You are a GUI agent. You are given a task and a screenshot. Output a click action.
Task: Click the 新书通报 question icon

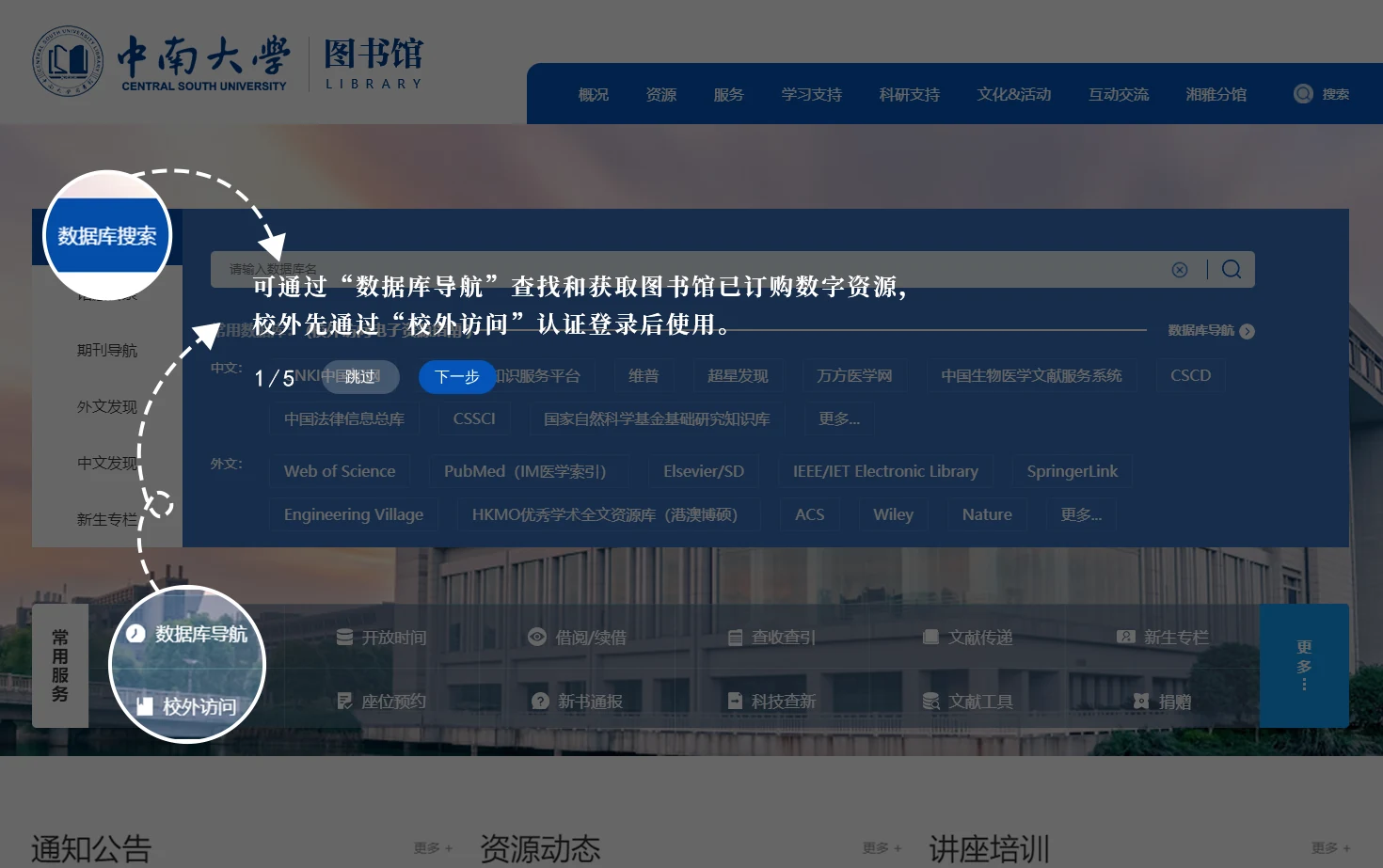539,702
